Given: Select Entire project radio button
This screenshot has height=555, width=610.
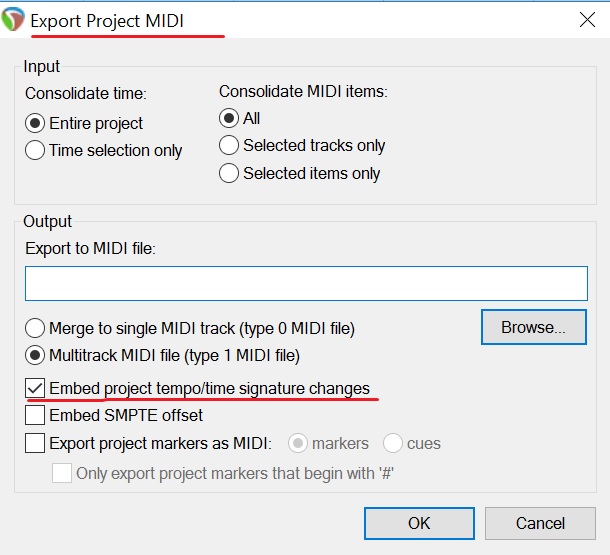Looking at the screenshot, I should pyautogui.click(x=36, y=124).
